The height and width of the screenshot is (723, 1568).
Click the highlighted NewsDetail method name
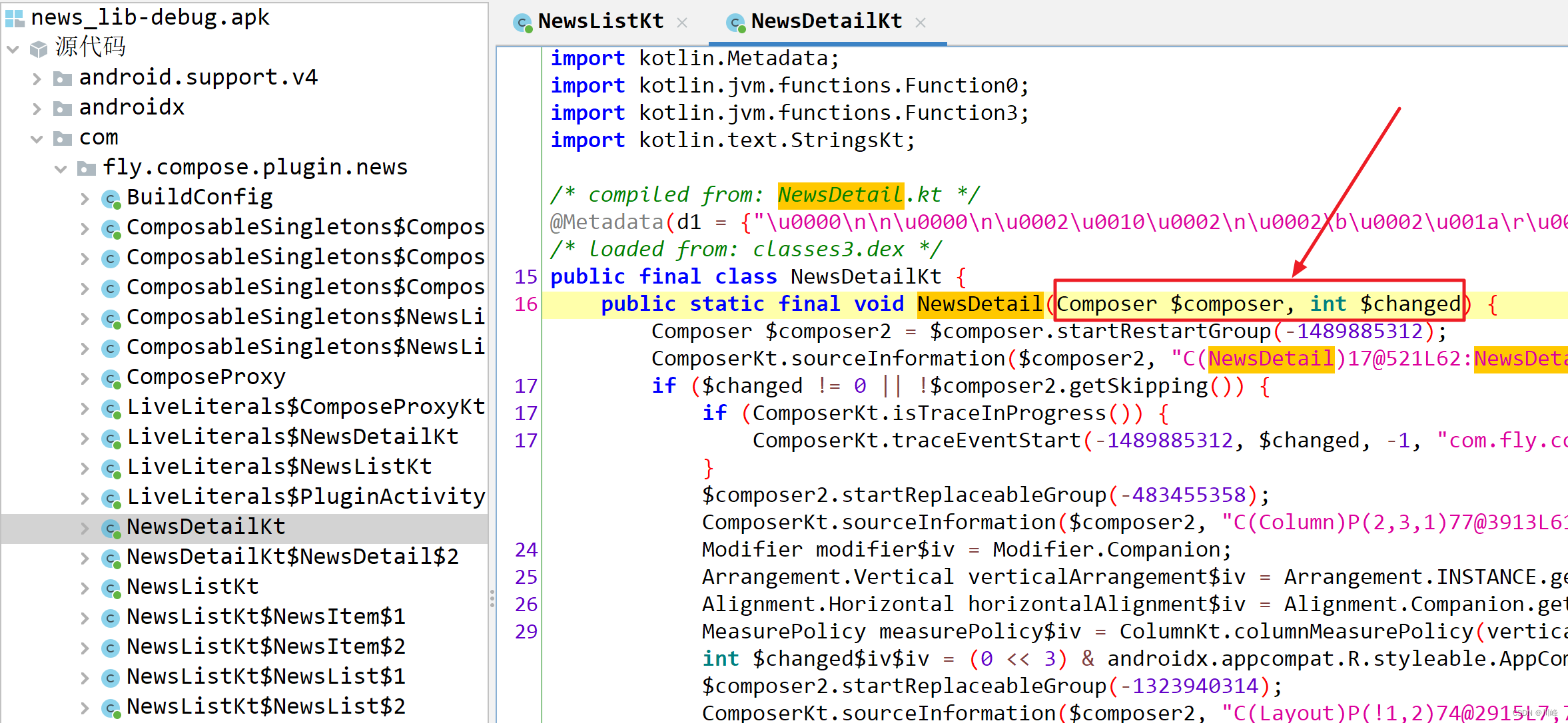(x=979, y=304)
